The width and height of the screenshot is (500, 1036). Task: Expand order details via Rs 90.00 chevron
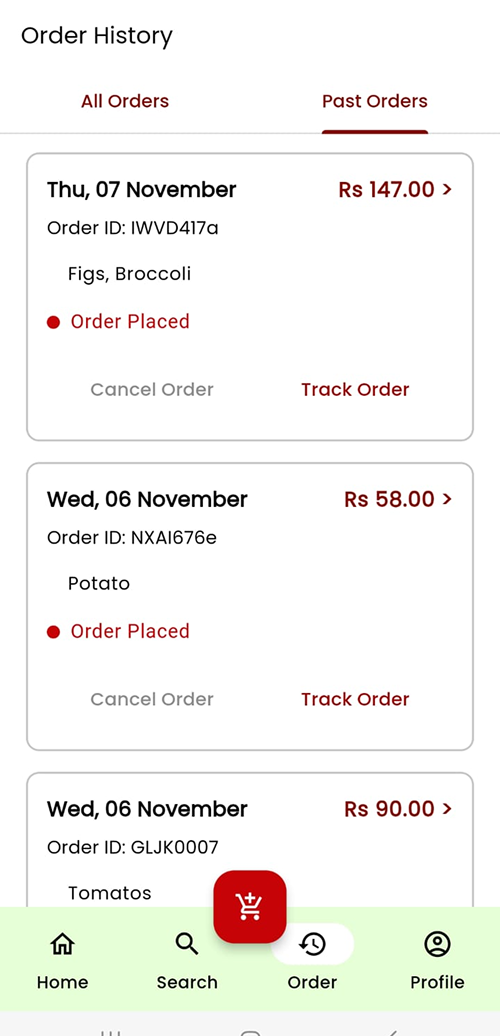tap(447, 809)
